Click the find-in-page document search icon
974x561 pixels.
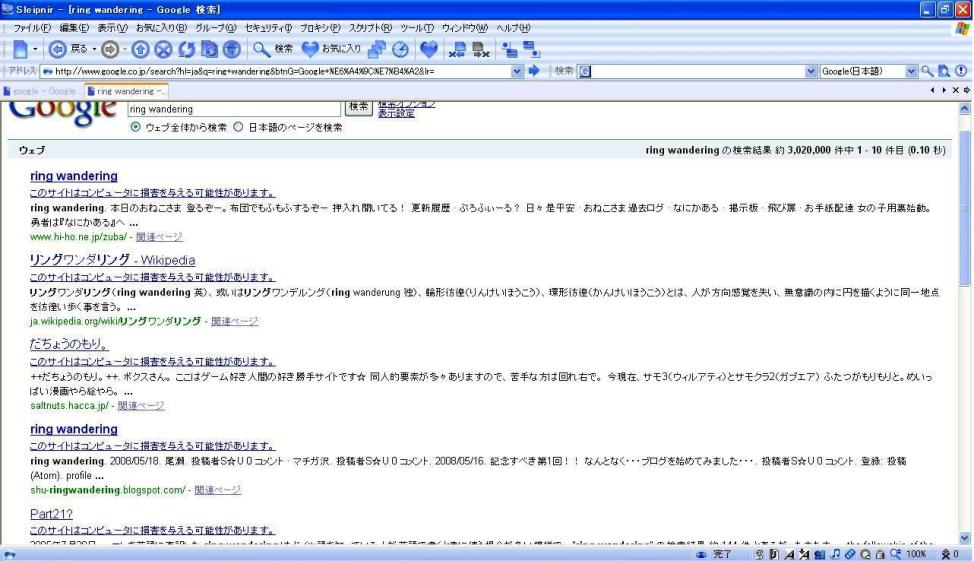(944, 71)
